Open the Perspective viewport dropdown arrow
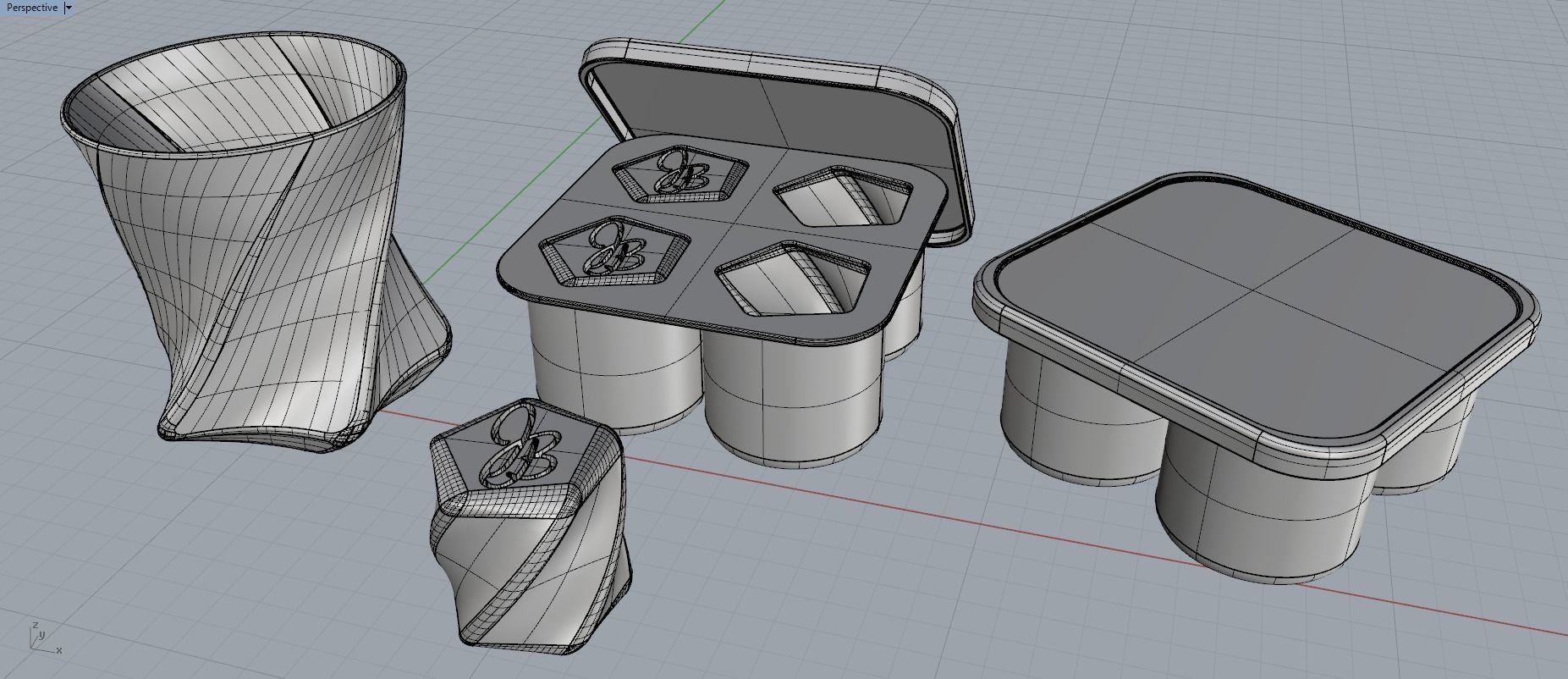The height and width of the screenshot is (679, 1568). click(69, 8)
